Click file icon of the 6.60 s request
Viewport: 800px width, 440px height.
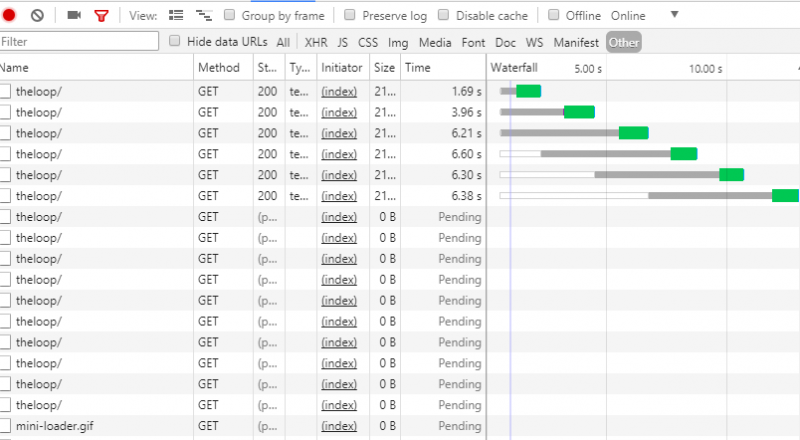click(5, 154)
